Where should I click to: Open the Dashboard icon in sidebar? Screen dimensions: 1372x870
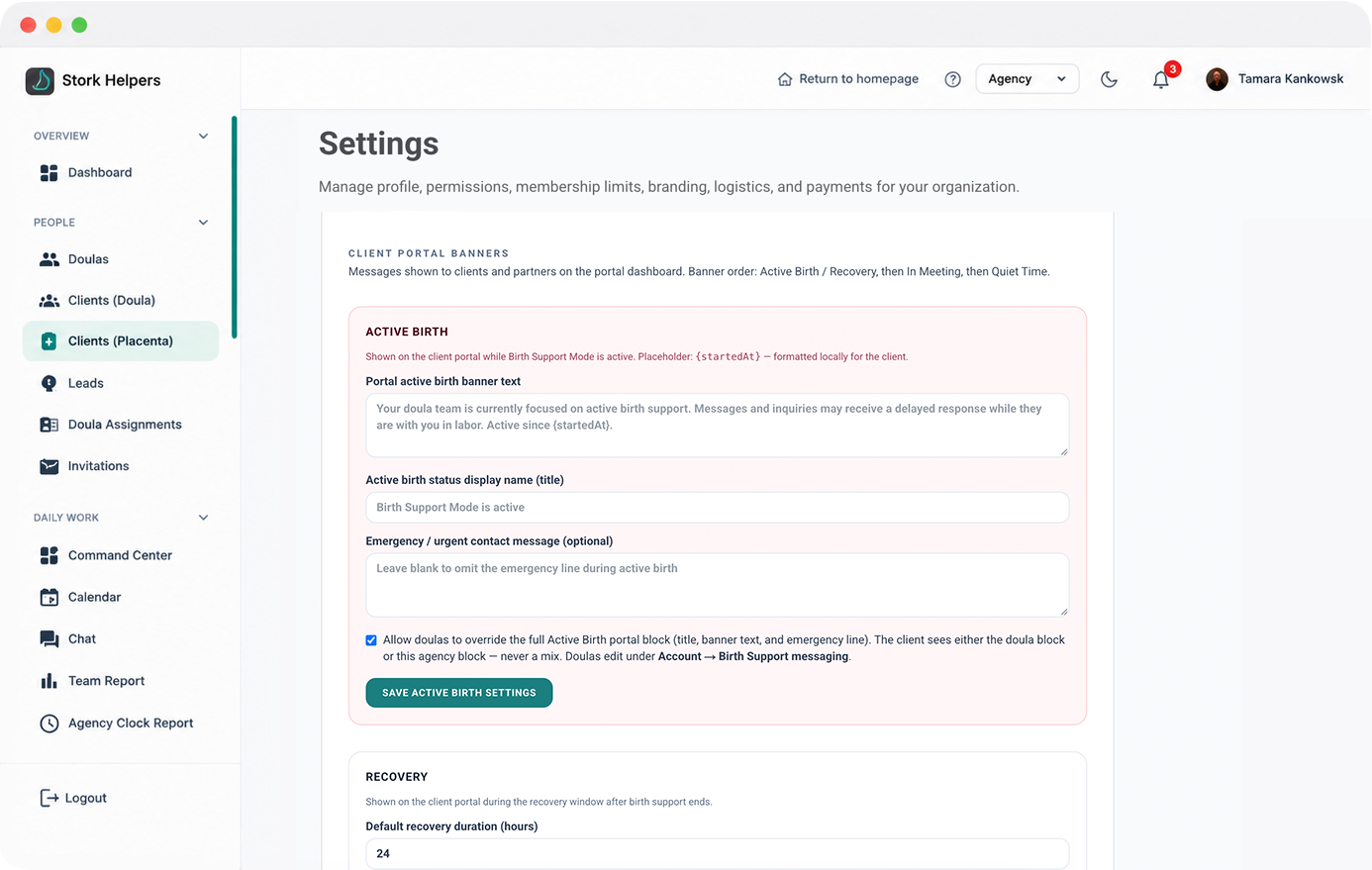[49, 172]
